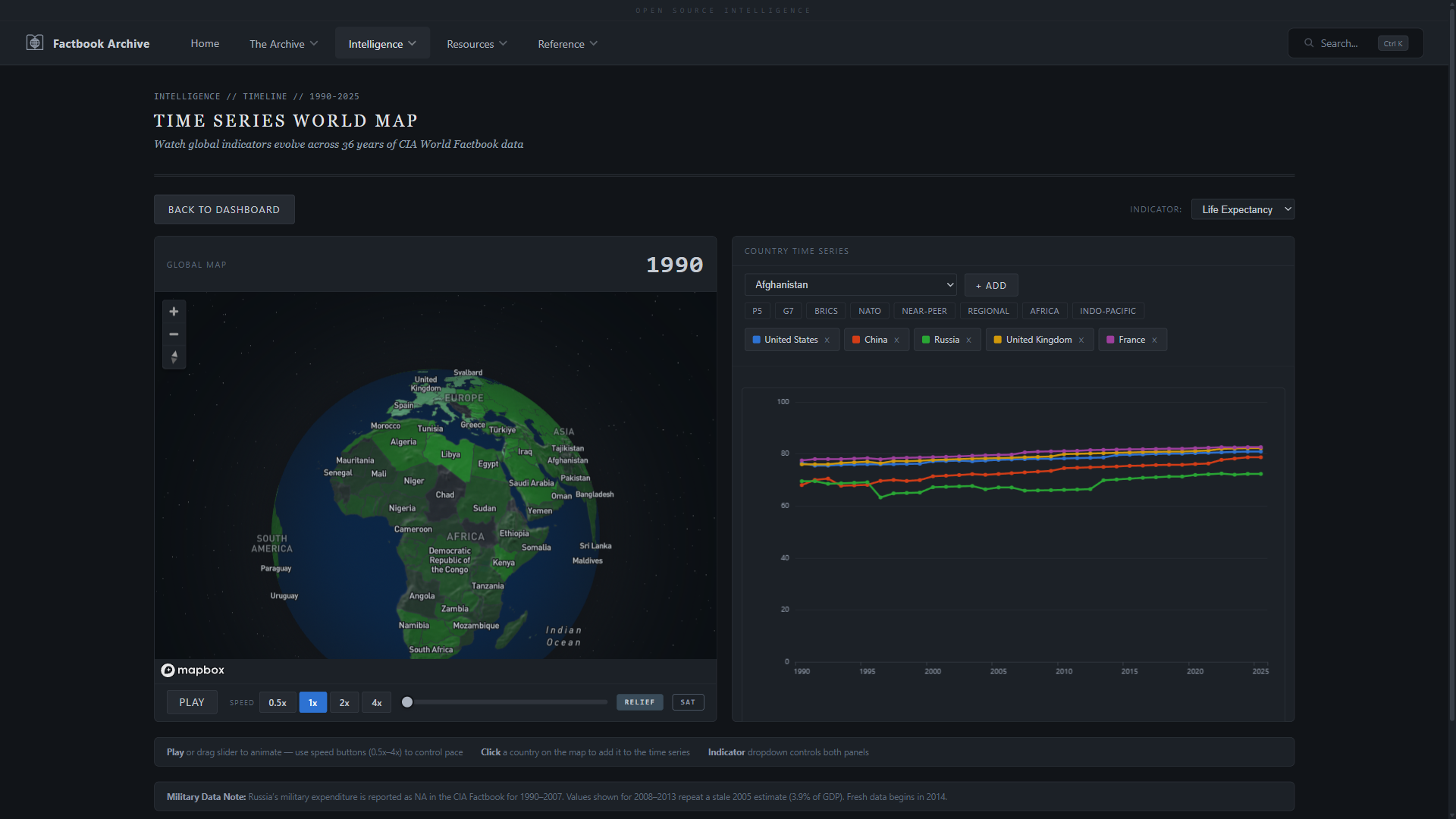1456x819 pixels.
Task: Click the map zoom out minus icon
Action: point(174,334)
